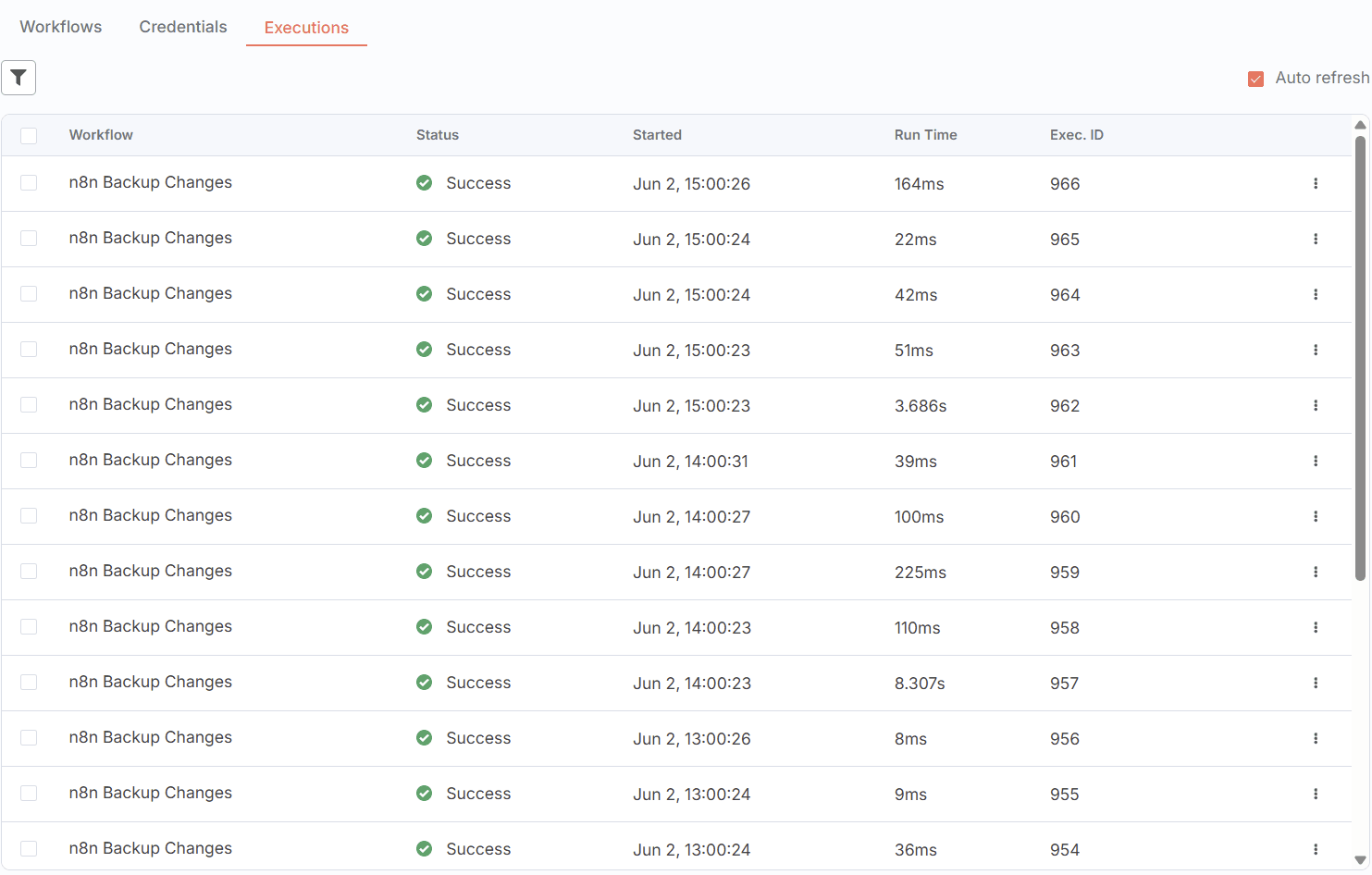
Task: Switch to the Workflows tab
Action: pos(61,27)
